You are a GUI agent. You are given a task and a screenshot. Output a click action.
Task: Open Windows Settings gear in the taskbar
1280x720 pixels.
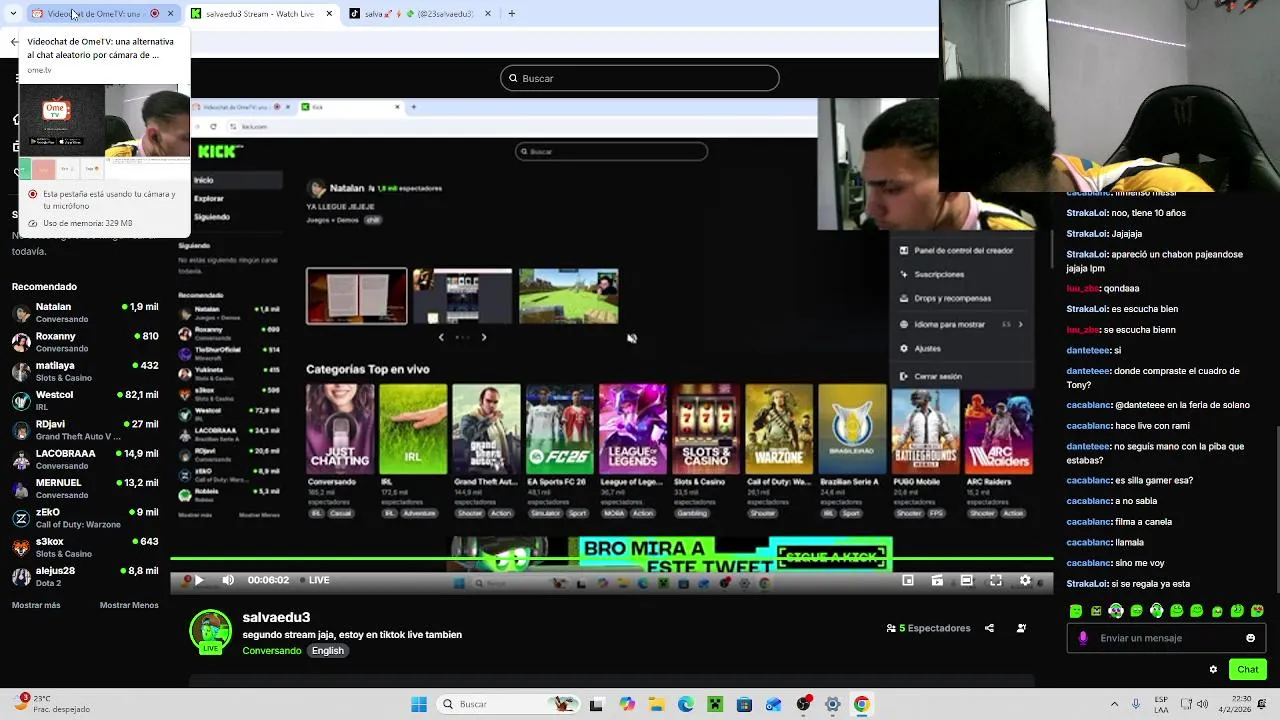click(x=832, y=704)
